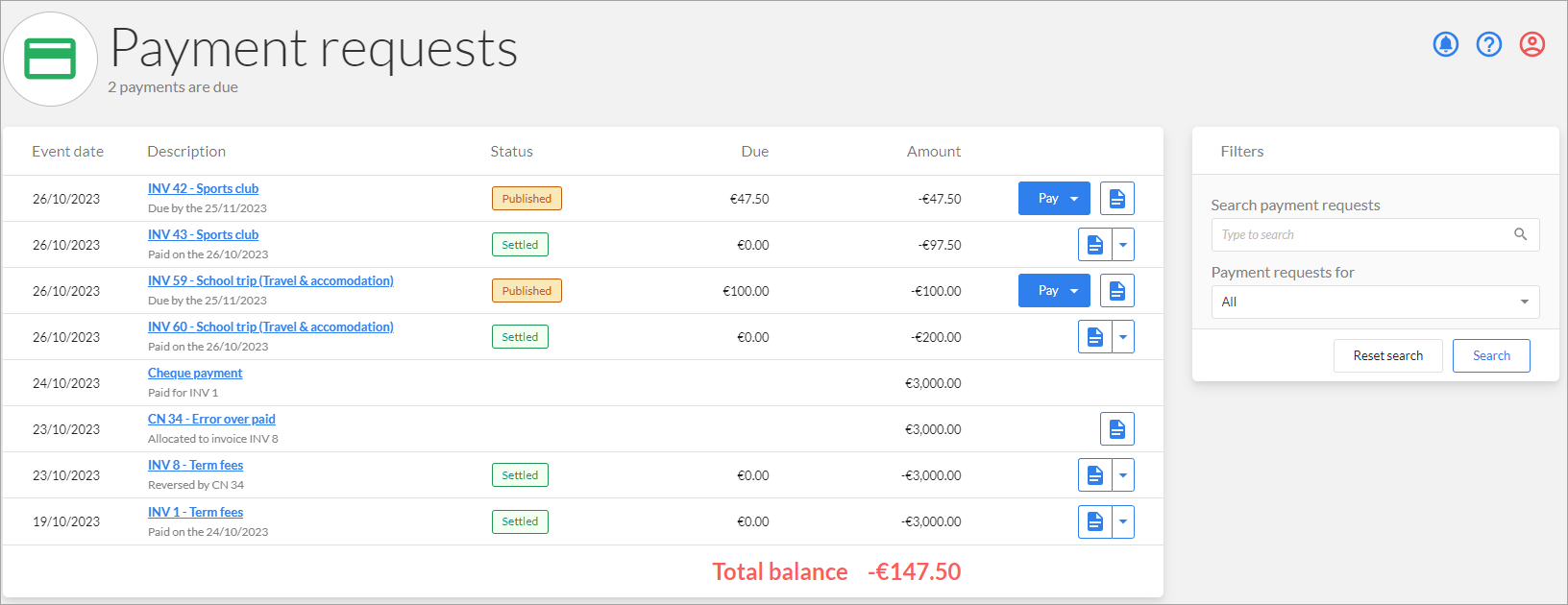1568x605 pixels.
Task: Click Published status badge for INV 59
Action: 527,291
